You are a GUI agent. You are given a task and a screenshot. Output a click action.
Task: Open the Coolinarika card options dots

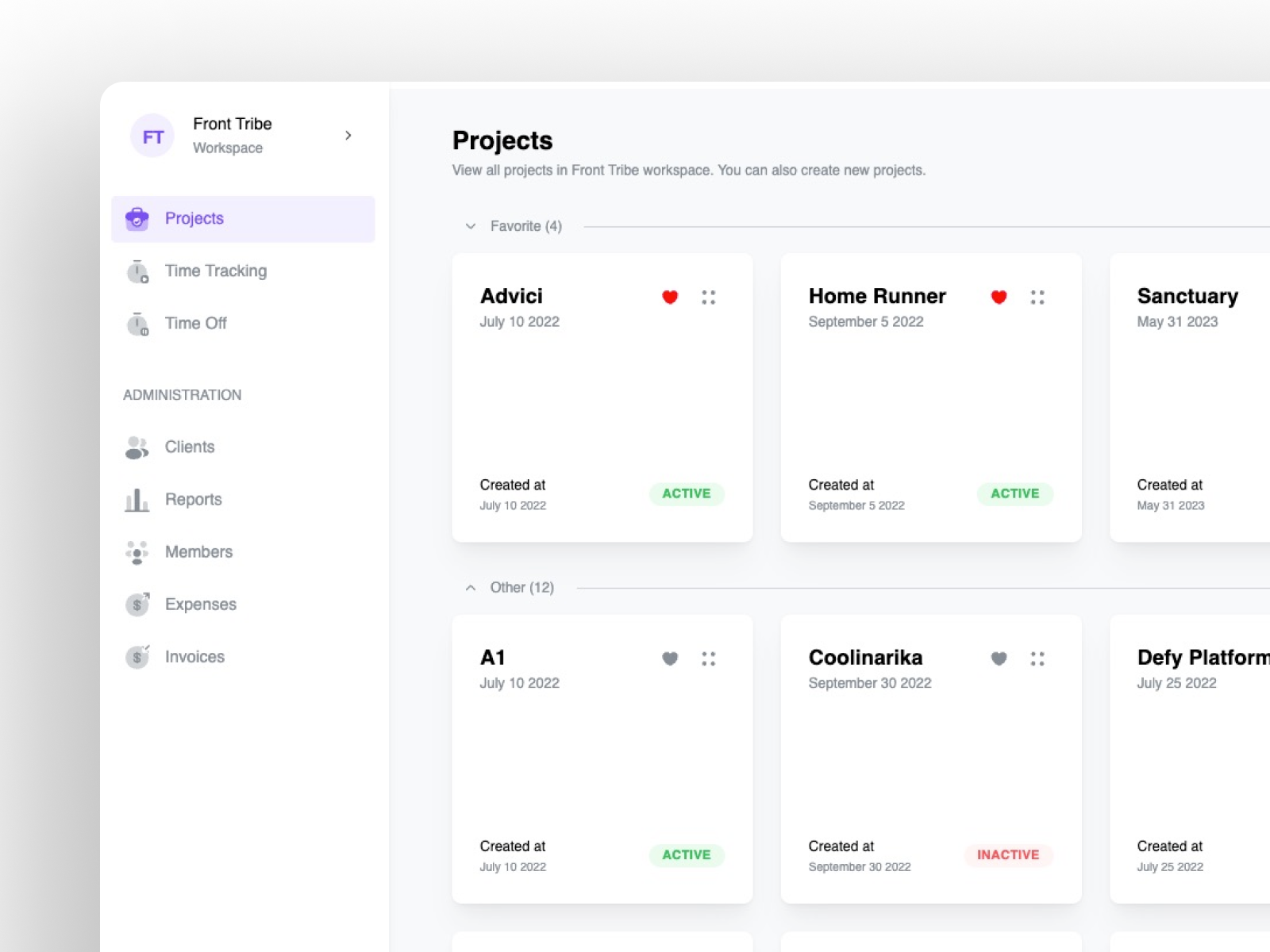1037,658
